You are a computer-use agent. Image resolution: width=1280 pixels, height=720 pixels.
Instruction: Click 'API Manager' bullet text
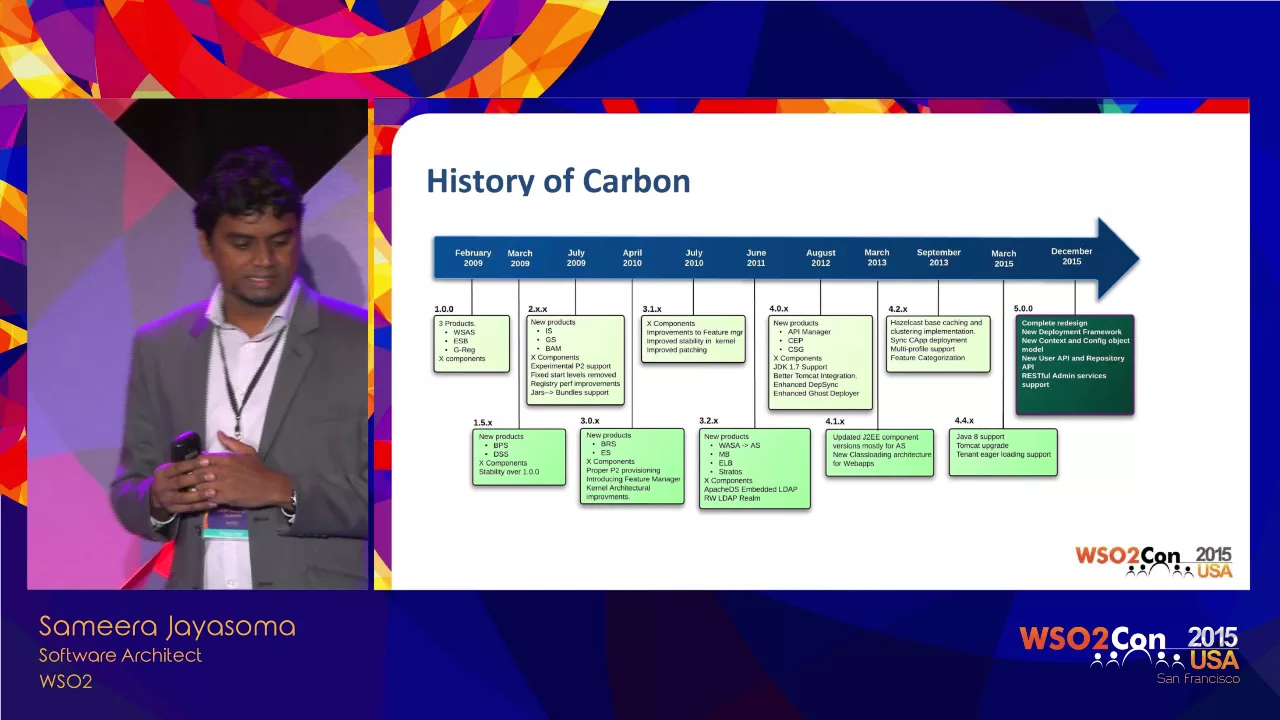[809, 332]
